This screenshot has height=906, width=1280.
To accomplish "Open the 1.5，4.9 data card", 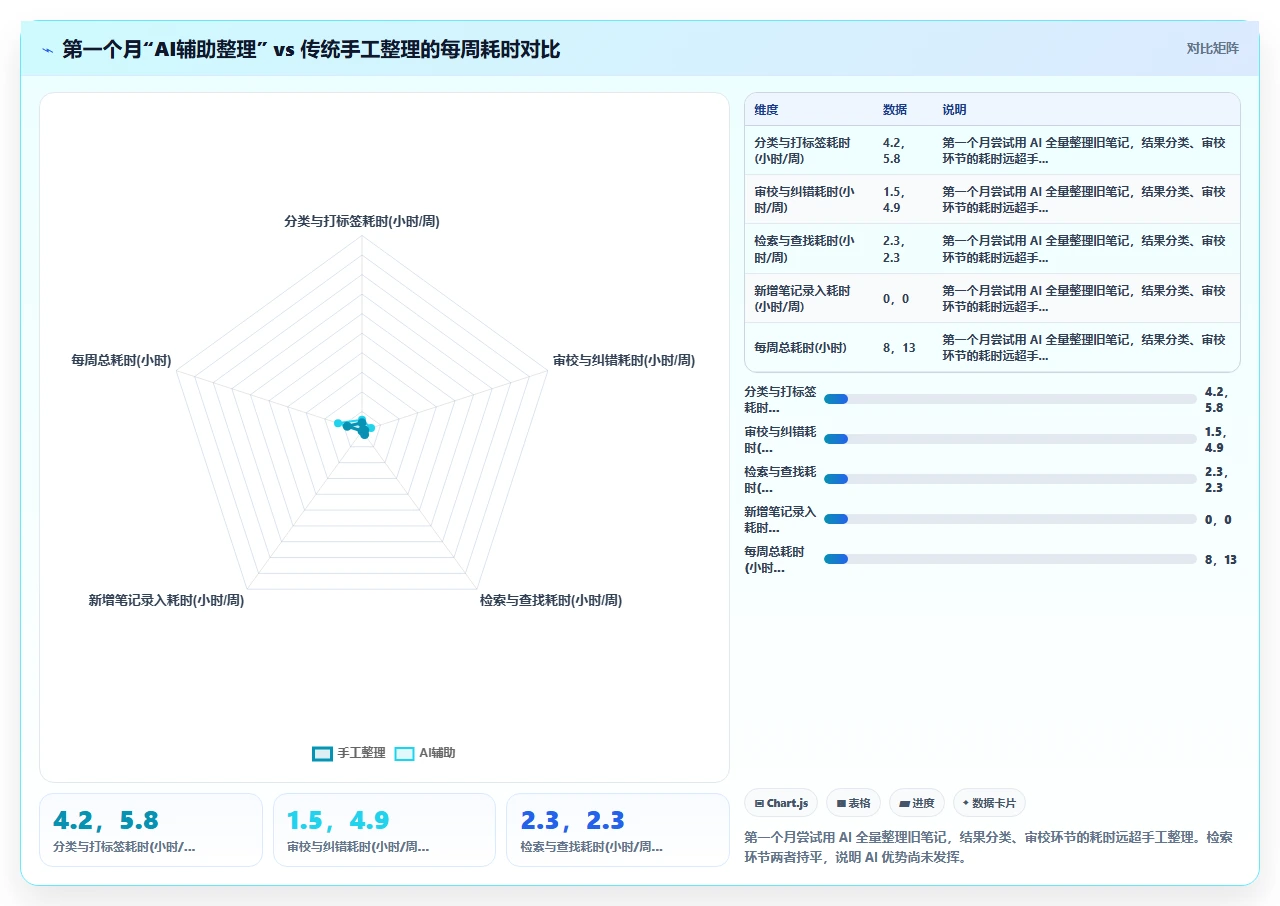I will (x=384, y=830).
